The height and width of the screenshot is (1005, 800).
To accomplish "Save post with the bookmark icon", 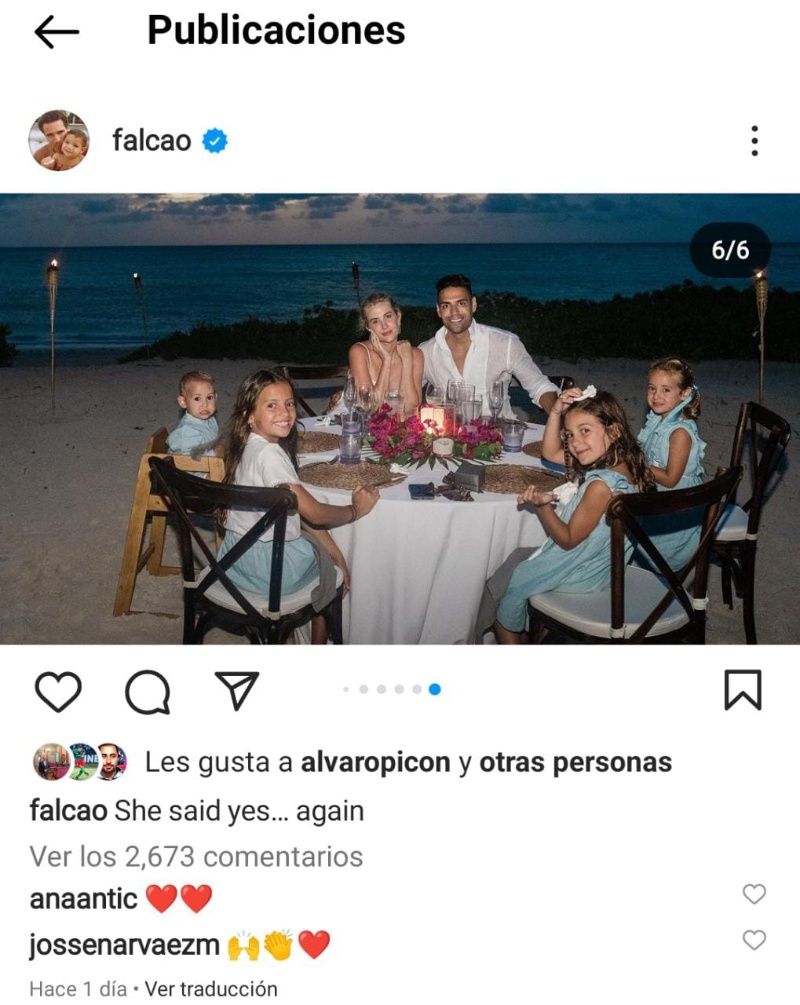I will pyautogui.click(x=743, y=690).
